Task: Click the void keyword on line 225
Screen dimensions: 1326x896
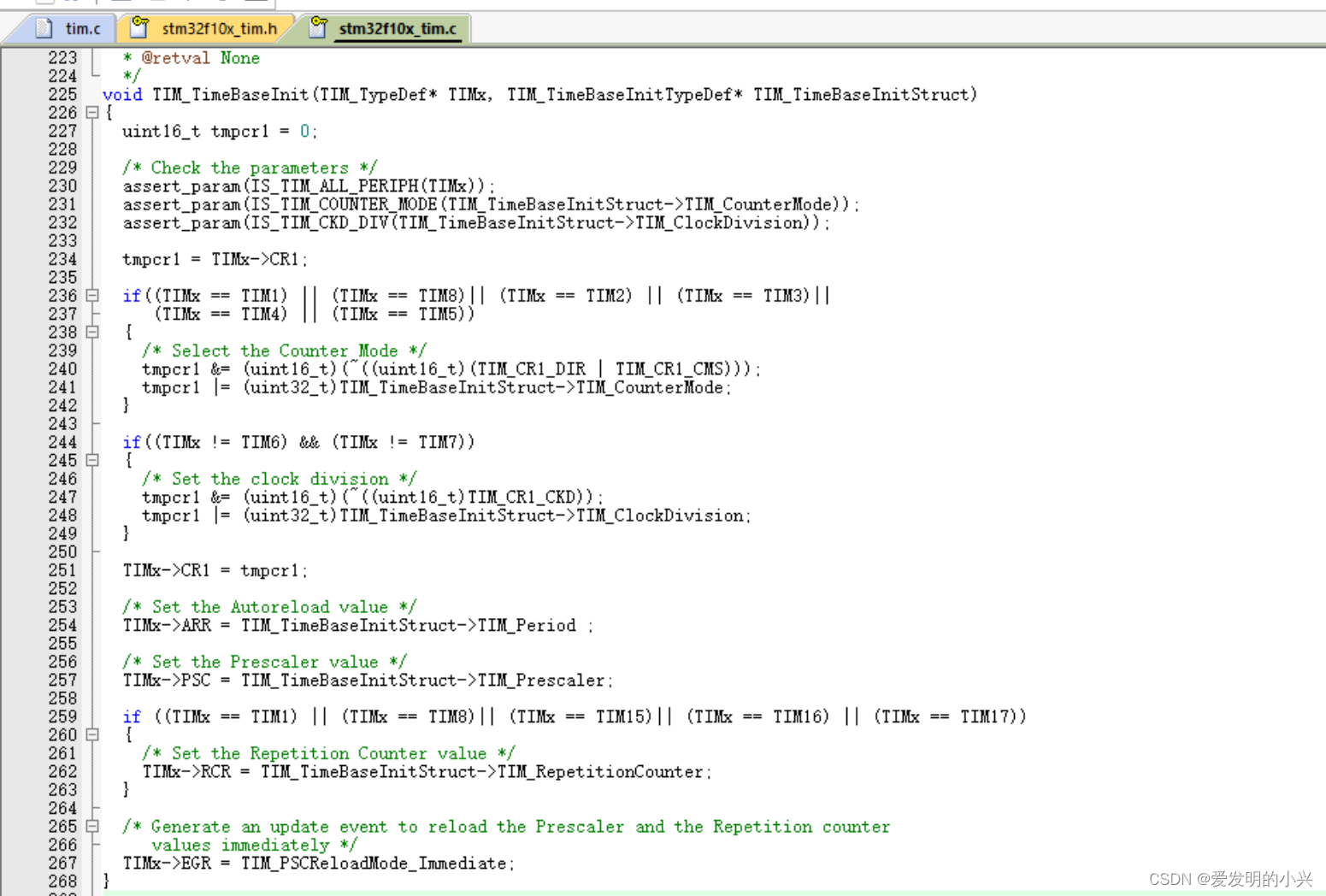Action: coord(122,95)
